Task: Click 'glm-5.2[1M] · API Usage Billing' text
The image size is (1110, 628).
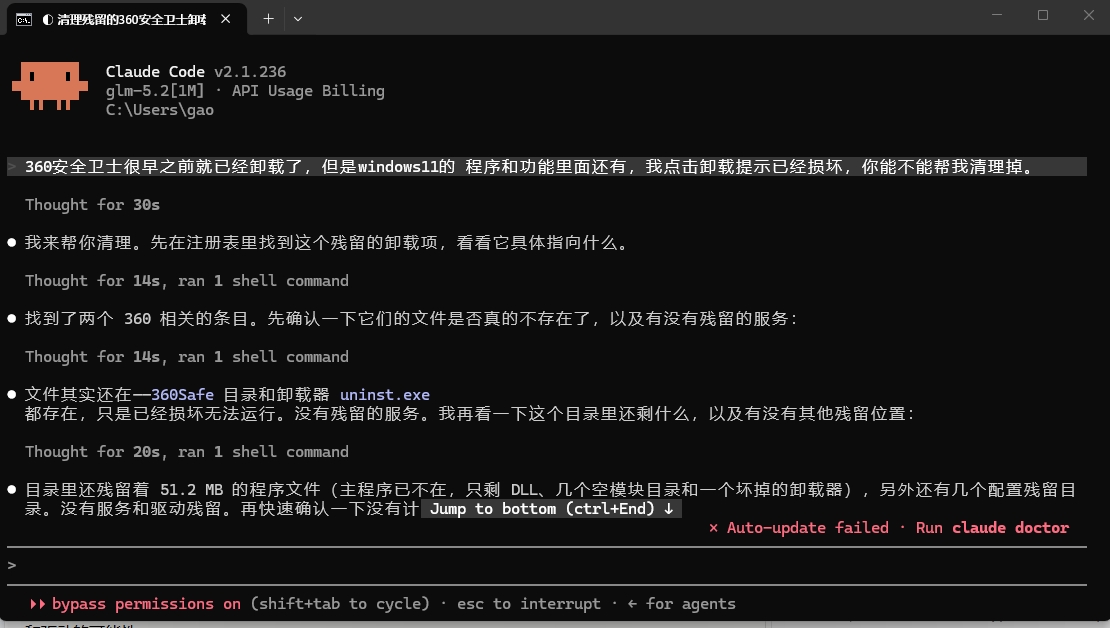Action: tap(245, 91)
